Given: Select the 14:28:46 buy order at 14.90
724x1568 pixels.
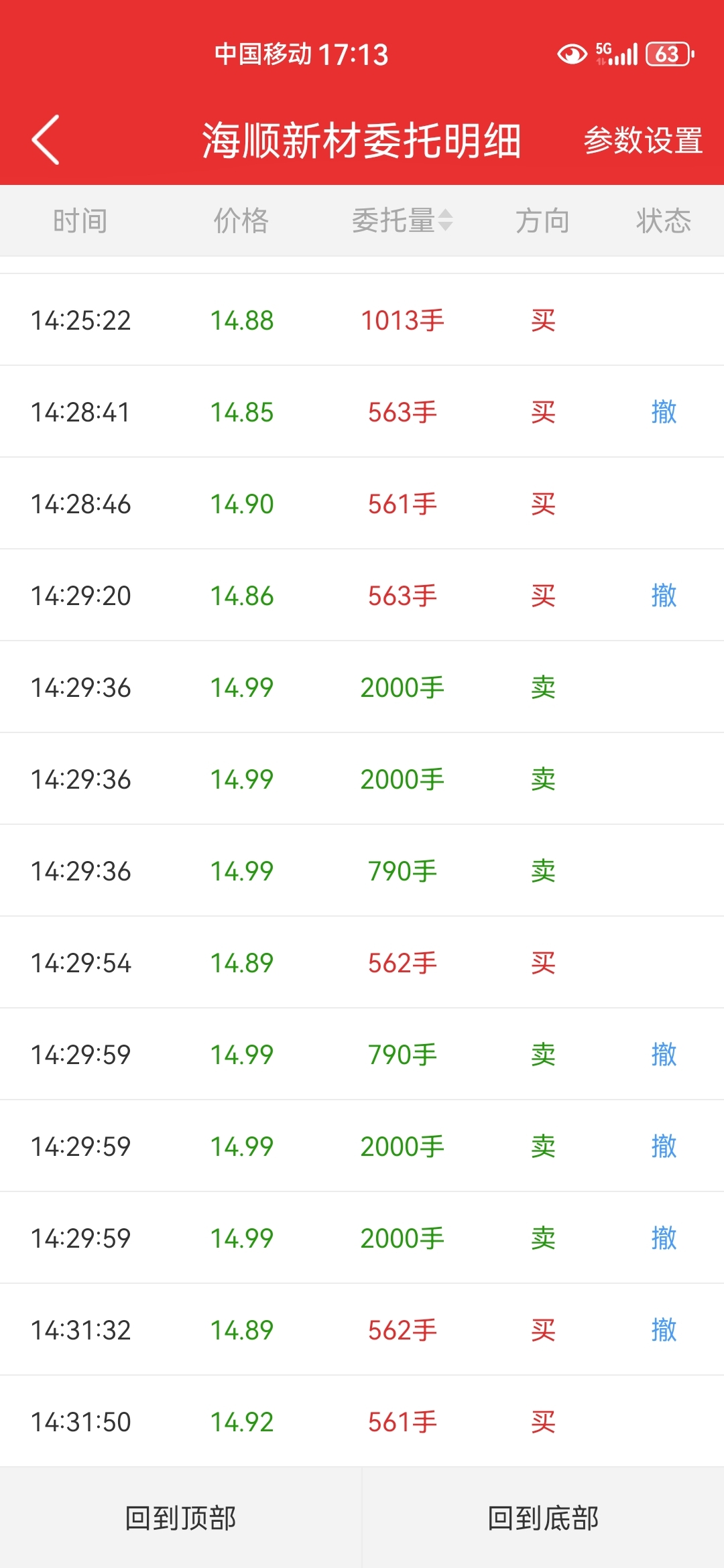Looking at the screenshot, I should [x=362, y=504].
